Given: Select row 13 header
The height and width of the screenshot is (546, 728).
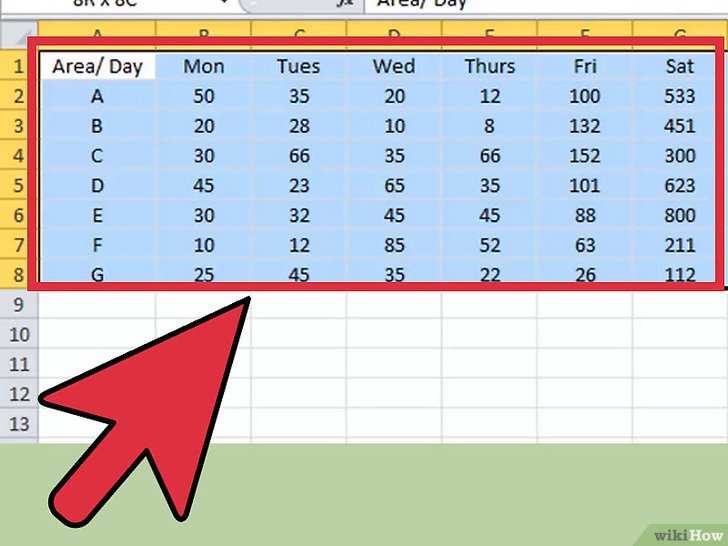Looking at the screenshot, I should [x=19, y=423].
